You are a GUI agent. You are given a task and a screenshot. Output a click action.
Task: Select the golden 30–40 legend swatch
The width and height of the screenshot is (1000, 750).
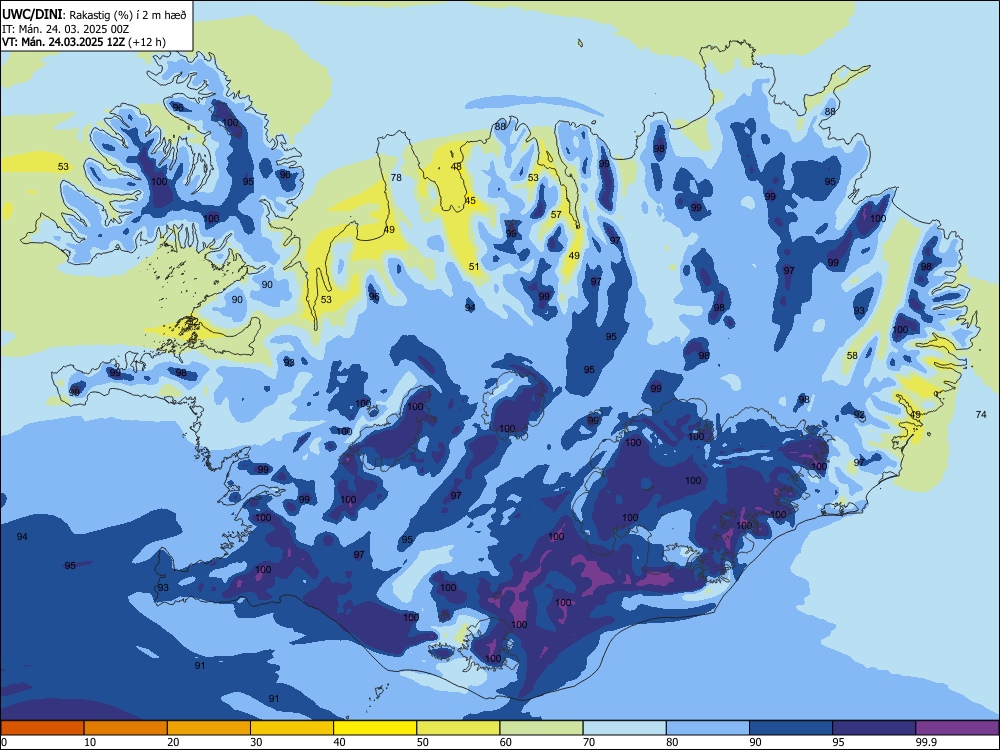point(292,728)
